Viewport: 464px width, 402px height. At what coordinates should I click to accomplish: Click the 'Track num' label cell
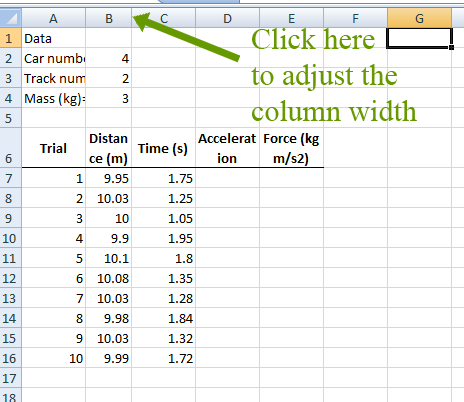(54, 78)
